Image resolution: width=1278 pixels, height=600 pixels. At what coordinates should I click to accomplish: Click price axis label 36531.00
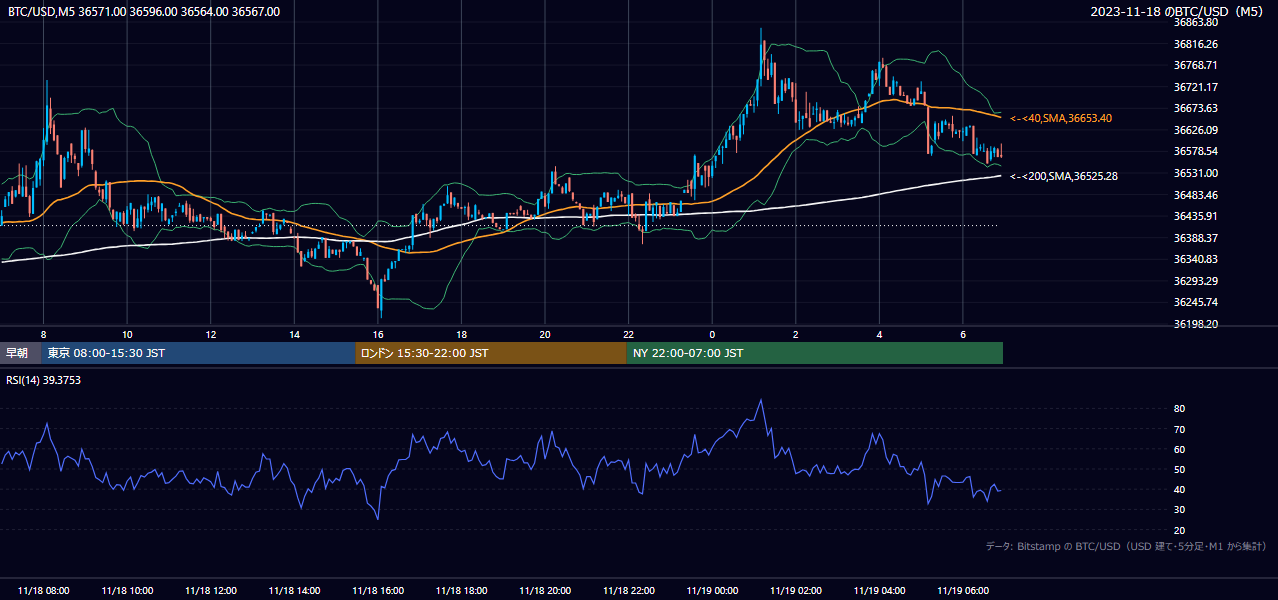click(1196, 173)
